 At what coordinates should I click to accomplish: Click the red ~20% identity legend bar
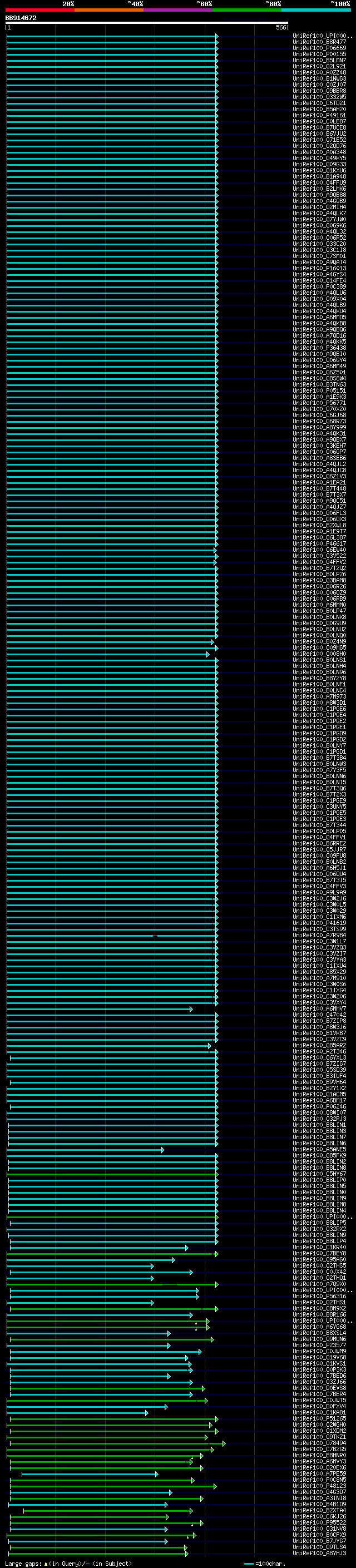(40, 10)
